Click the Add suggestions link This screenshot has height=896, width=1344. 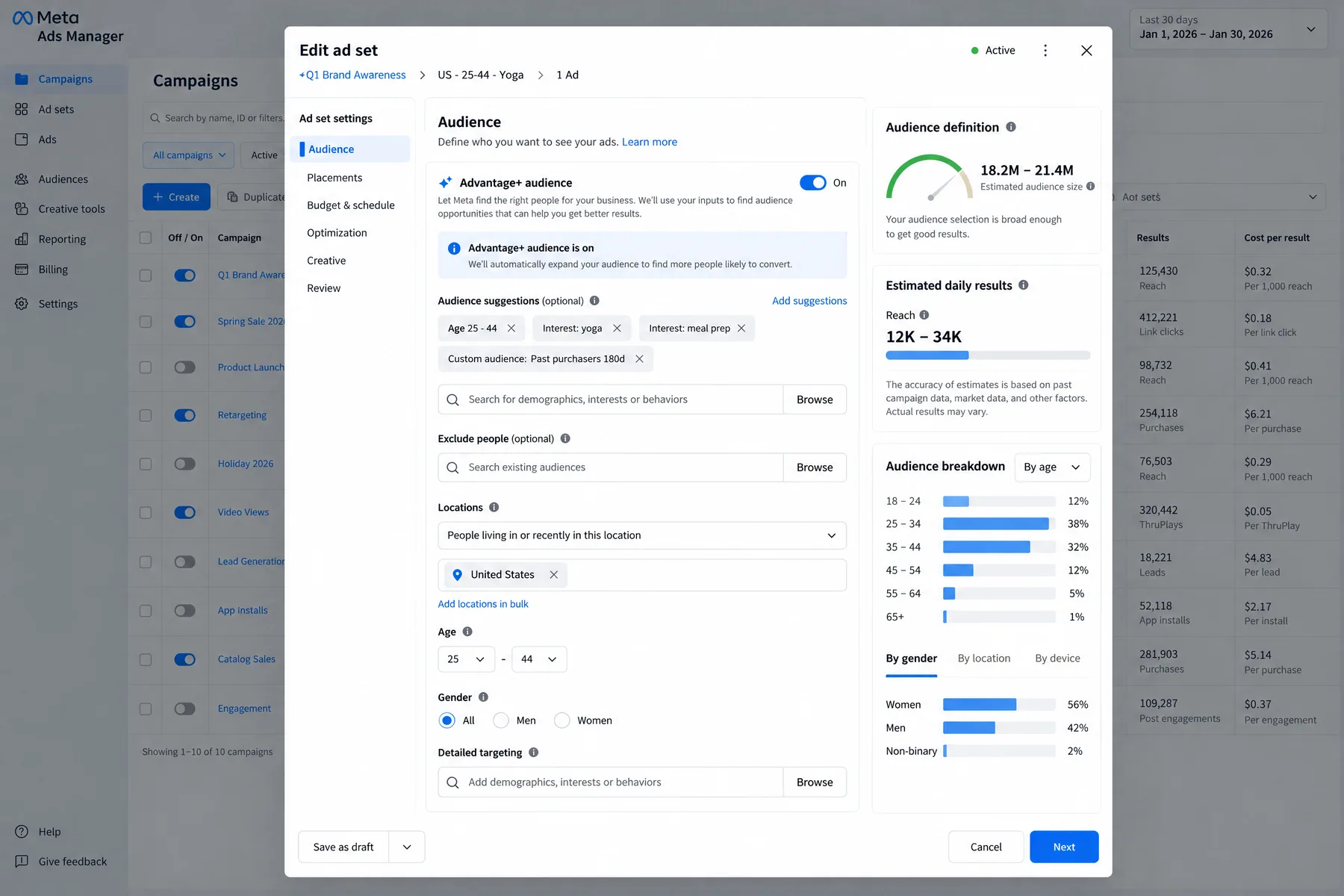pyautogui.click(x=809, y=301)
